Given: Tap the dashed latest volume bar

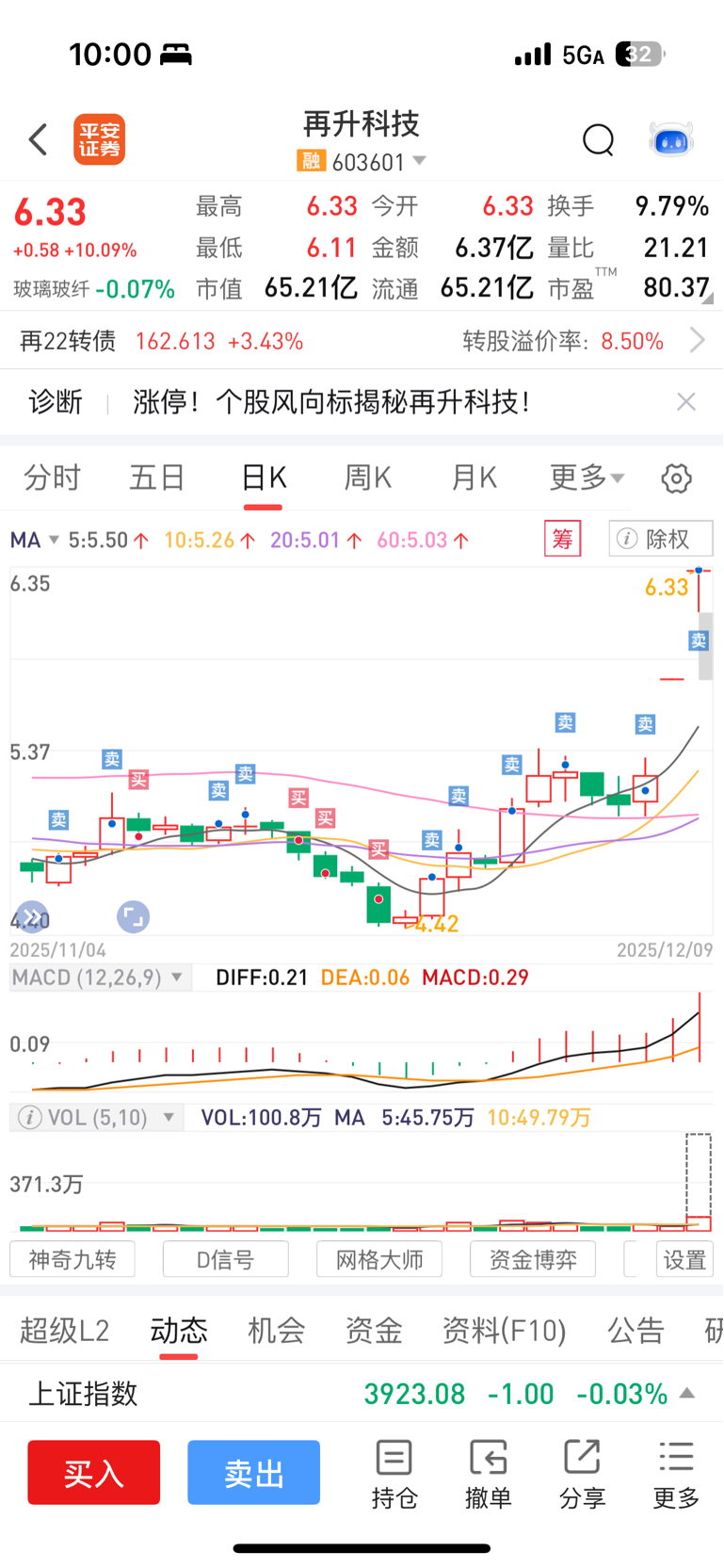Looking at the screenshot, I should click(x=699, y=1182).
